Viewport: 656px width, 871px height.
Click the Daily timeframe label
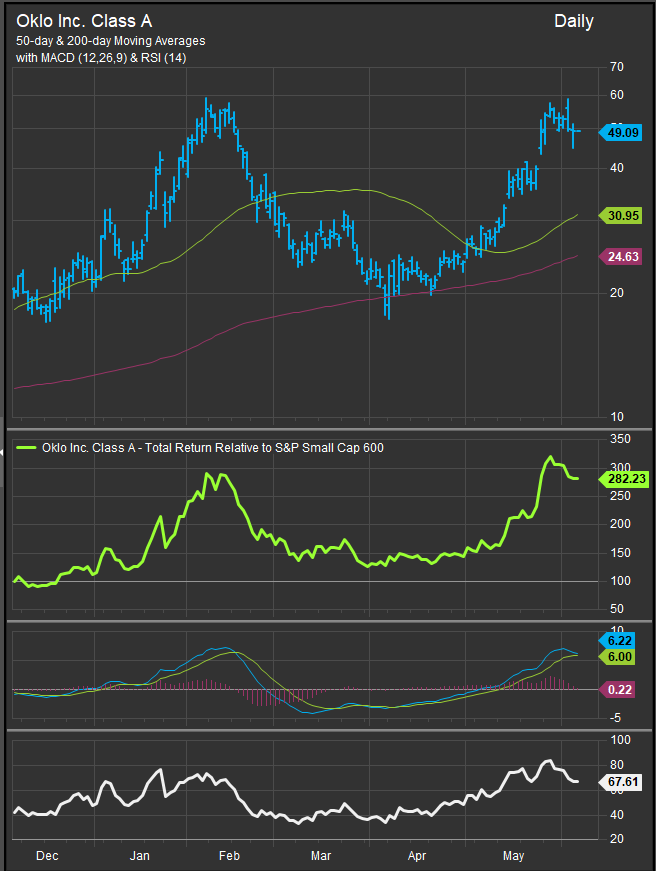click(x=574, y=22)
